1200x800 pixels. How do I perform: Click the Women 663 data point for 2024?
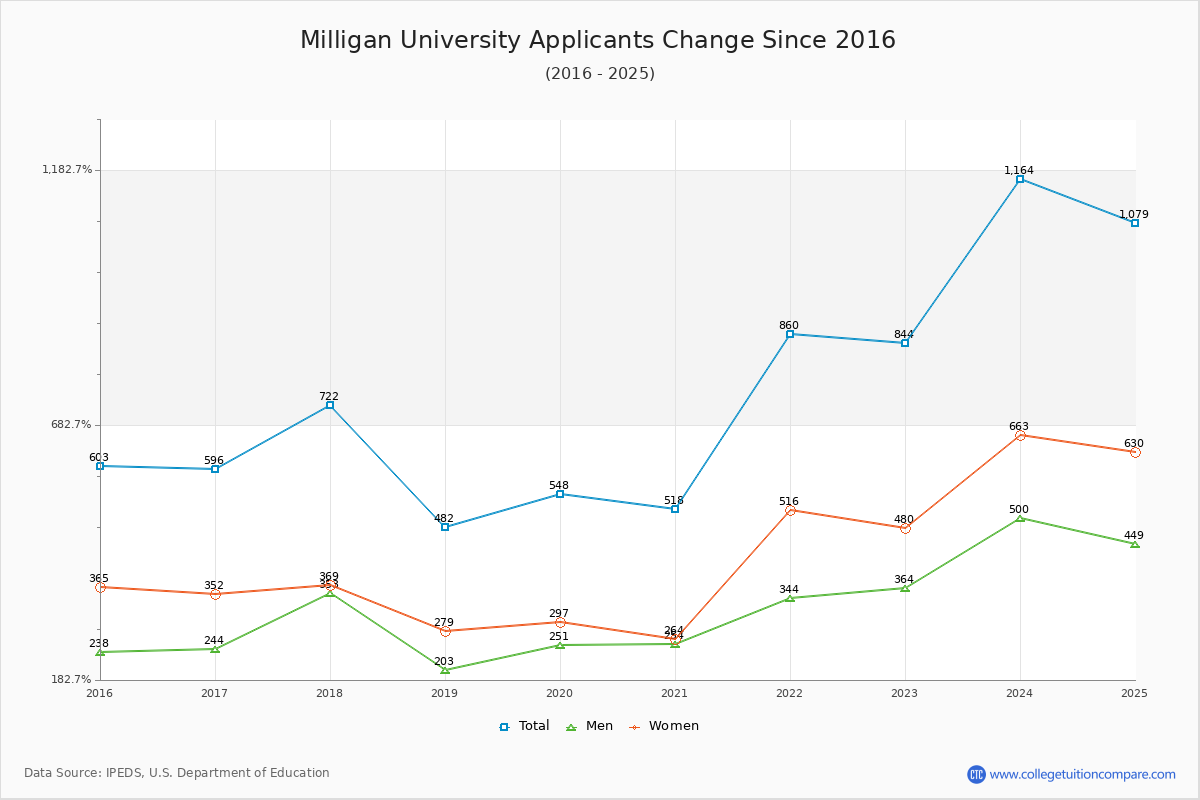pos(1020,435)
